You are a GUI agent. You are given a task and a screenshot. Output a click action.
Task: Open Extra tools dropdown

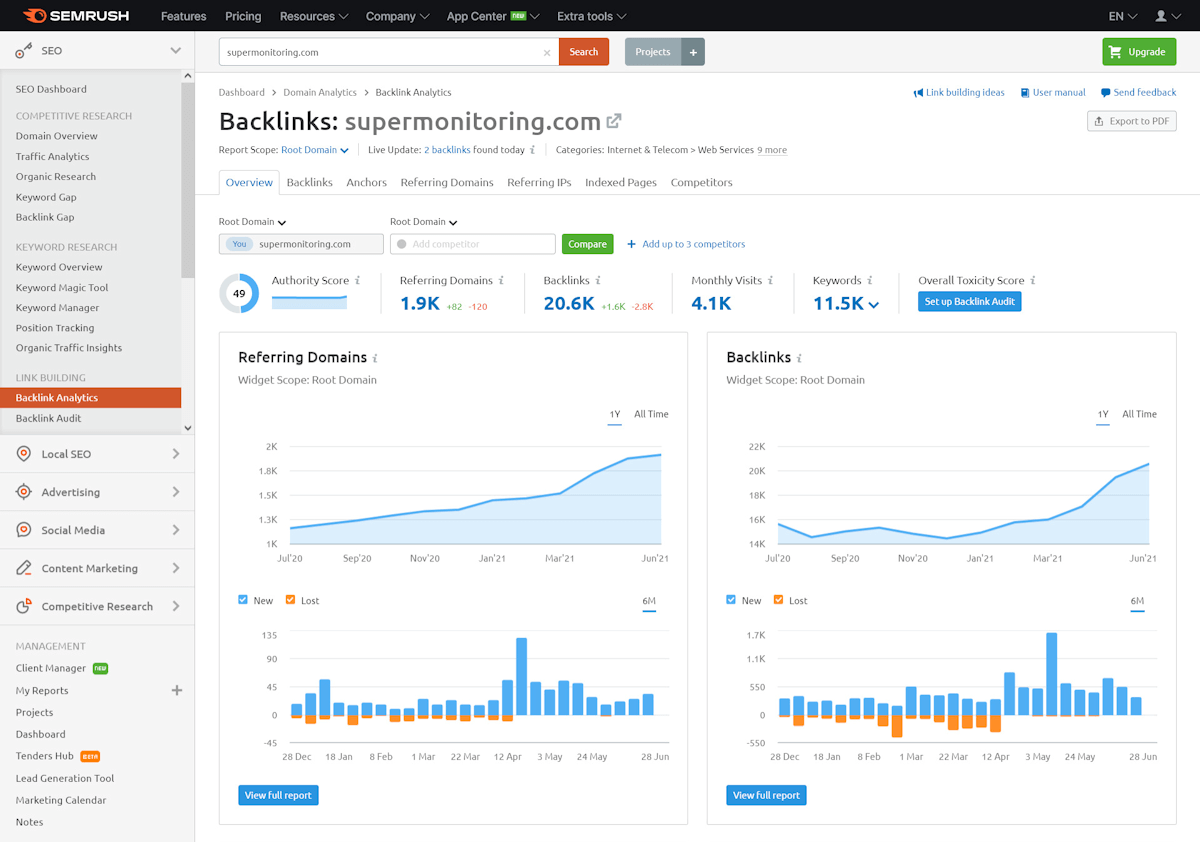(x=592, y=16)
